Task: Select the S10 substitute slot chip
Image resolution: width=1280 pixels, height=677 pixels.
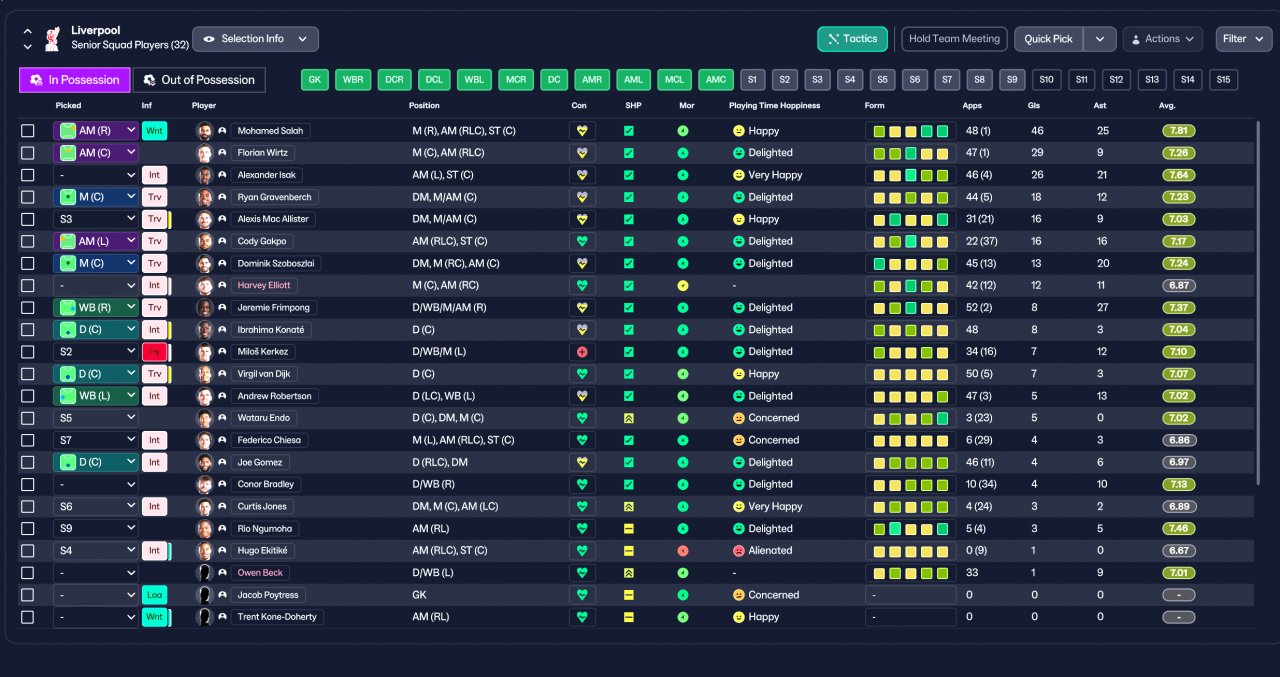Action: coord(1046,80)
